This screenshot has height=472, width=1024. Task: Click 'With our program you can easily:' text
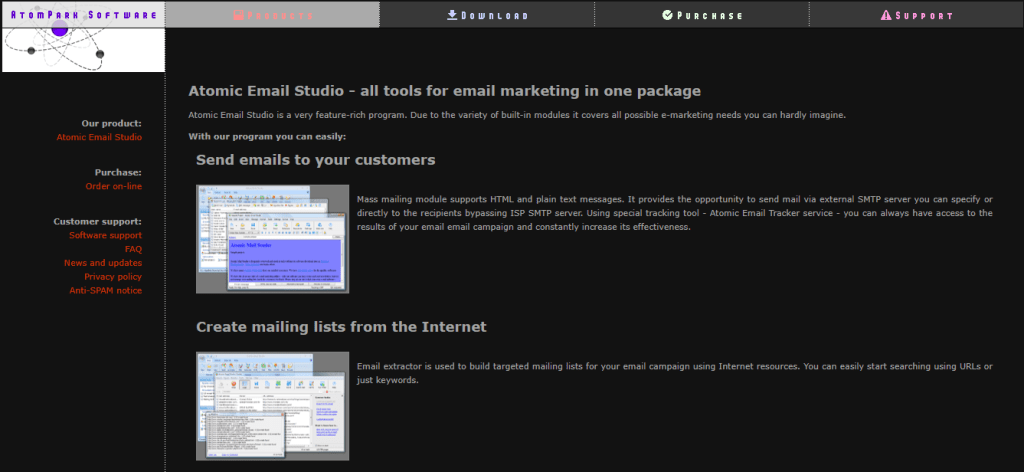pyautogui.click(x=267, y=136)
